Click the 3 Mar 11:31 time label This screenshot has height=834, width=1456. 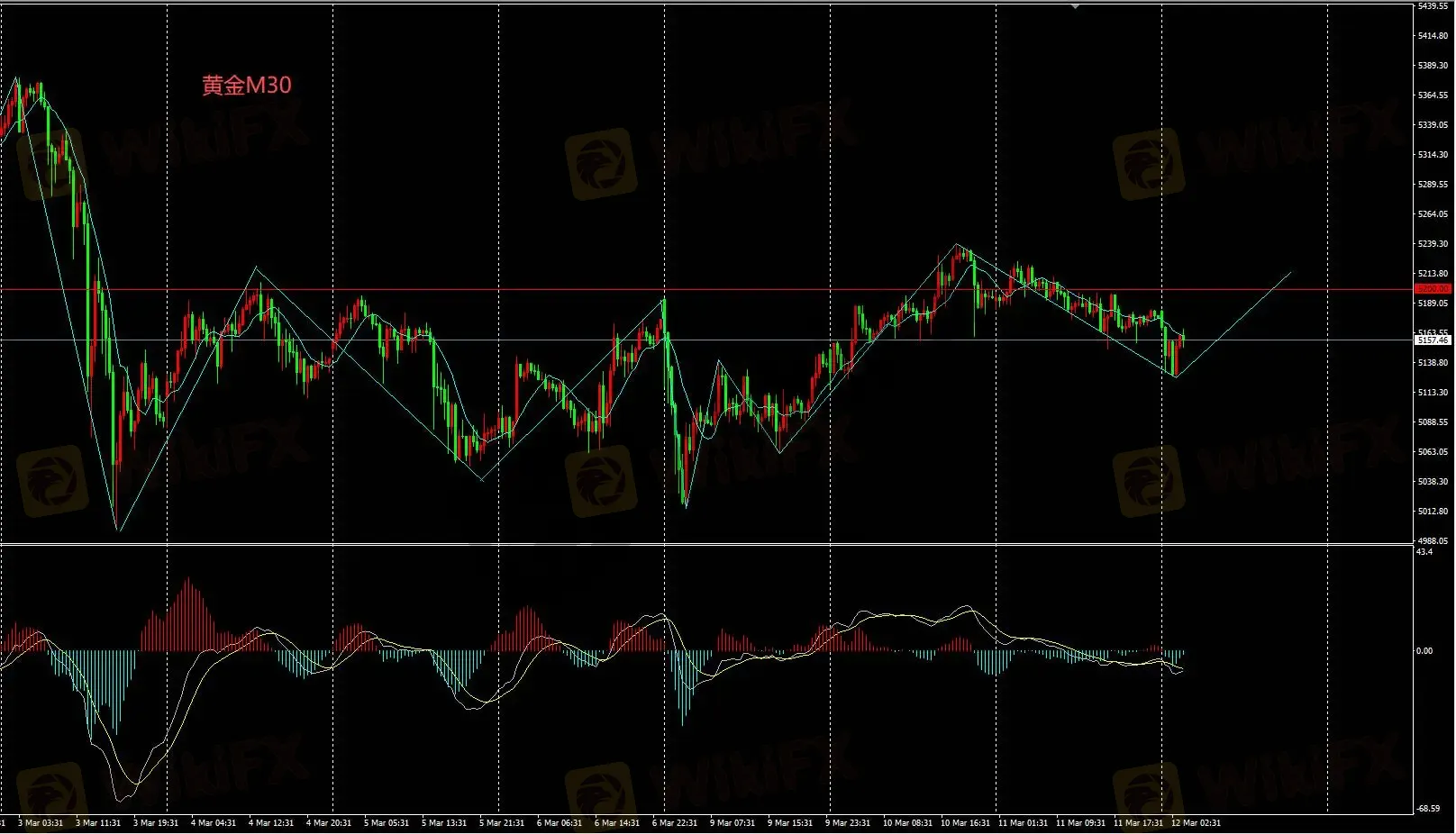pyautogui.click(x=98, y=823)
